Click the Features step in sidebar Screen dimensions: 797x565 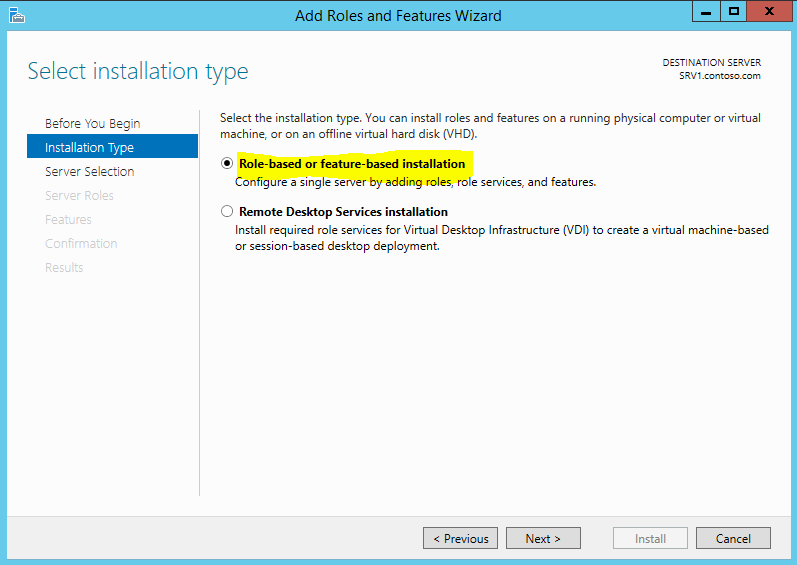coord(68,219)
